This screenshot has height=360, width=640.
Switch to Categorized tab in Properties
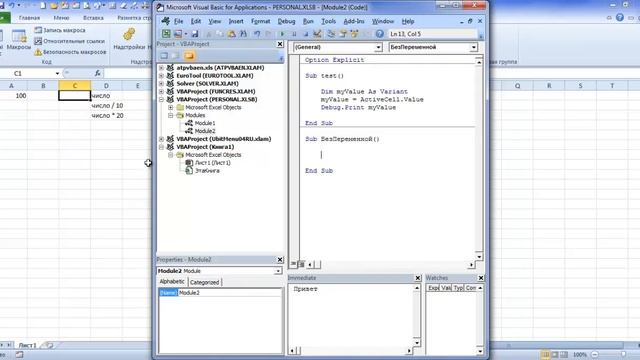204,282
